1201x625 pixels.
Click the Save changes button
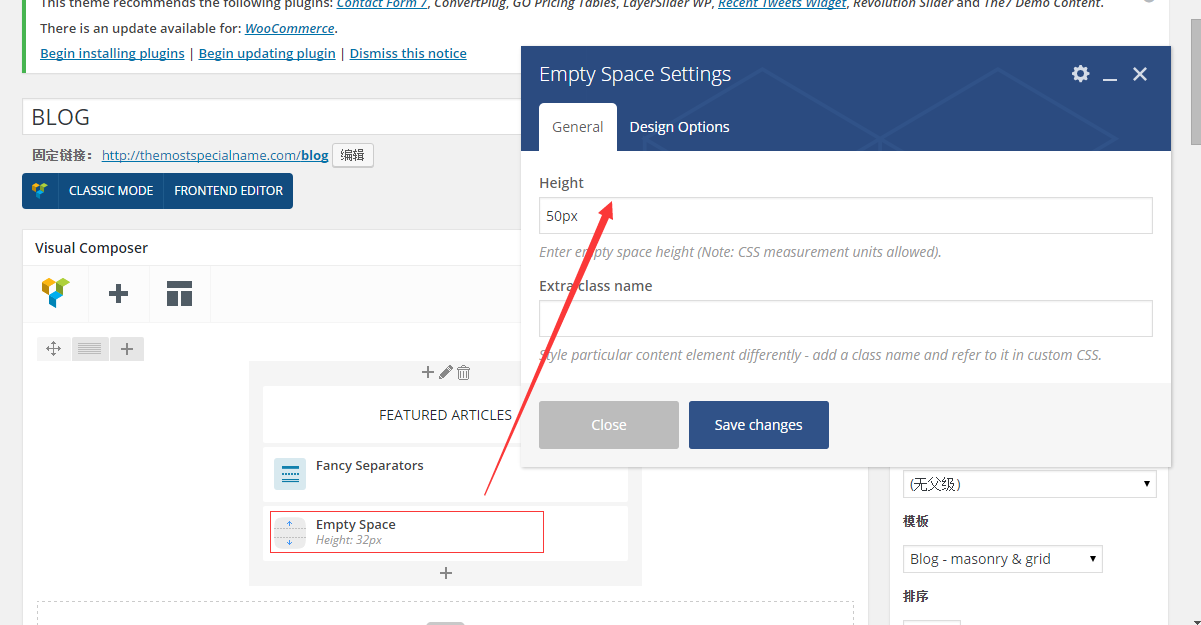point(759,425)
